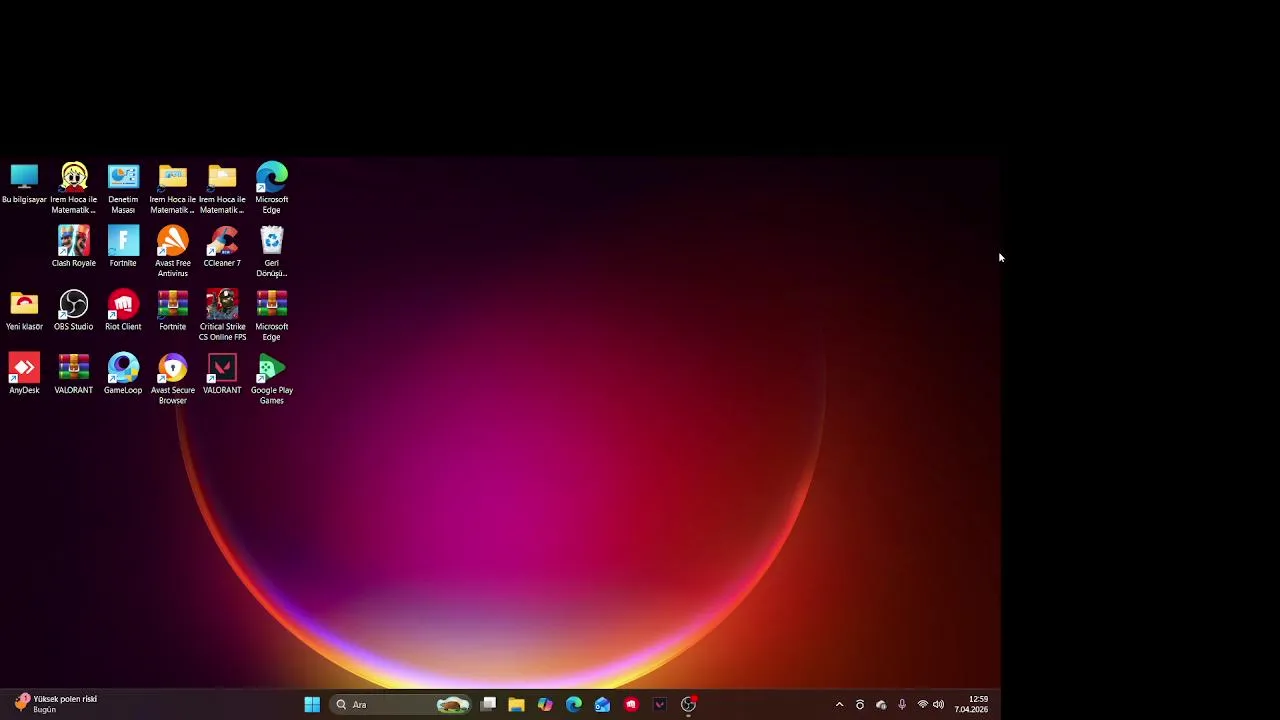The width and height of the screenshot is (1280, 720).
Task: Open Task View on the taskbar
Action: [x=488, y=705]
